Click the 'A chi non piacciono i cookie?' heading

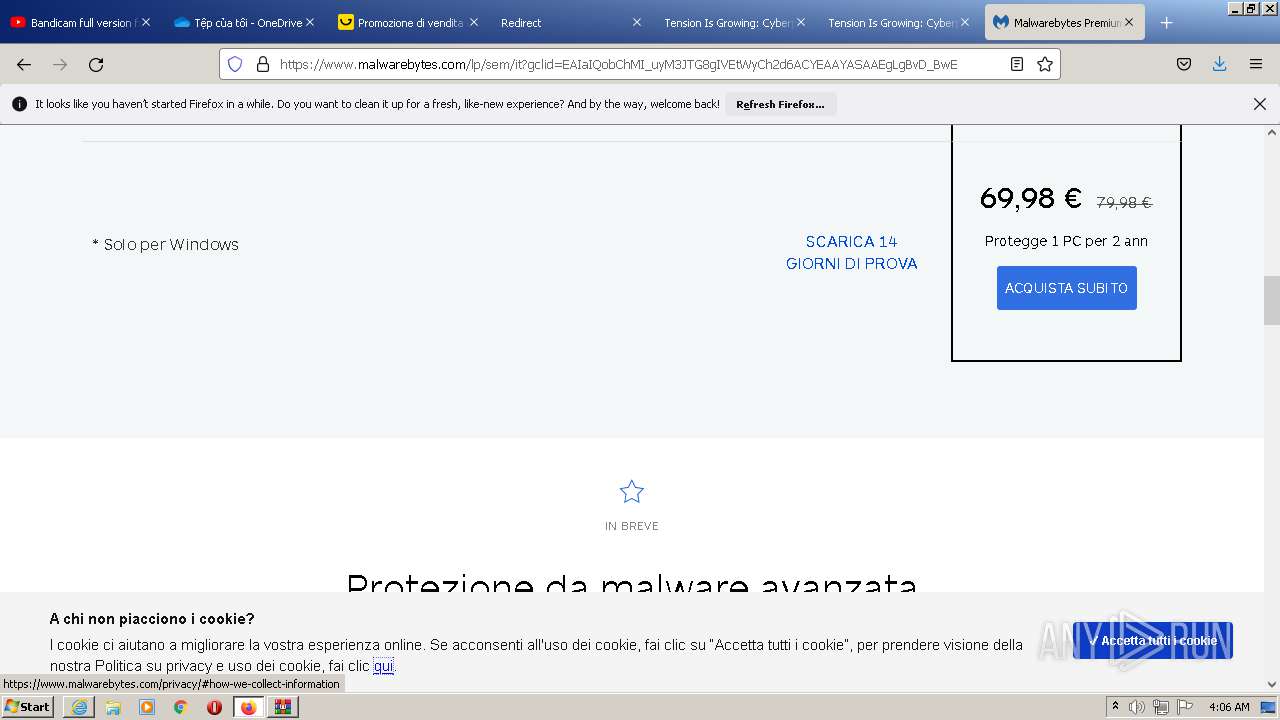(152, 619)
